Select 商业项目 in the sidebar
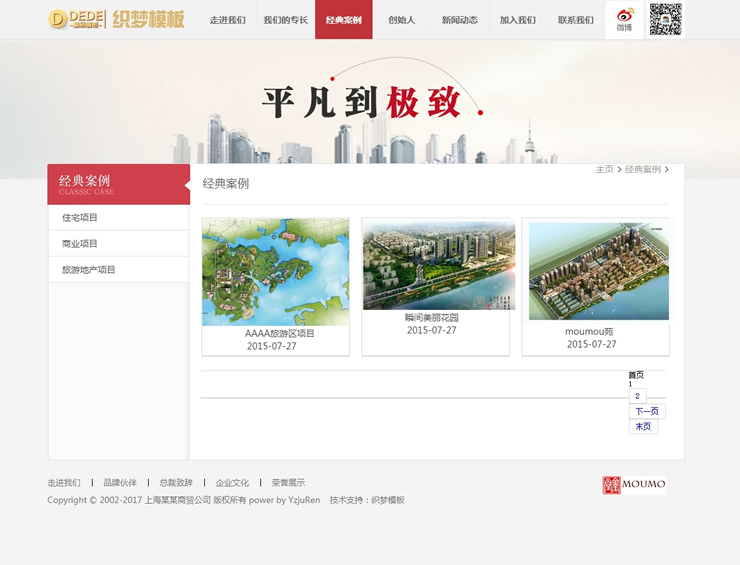This screenshot has width=740, height=565. pyautogui.click(x=80, y=244)
